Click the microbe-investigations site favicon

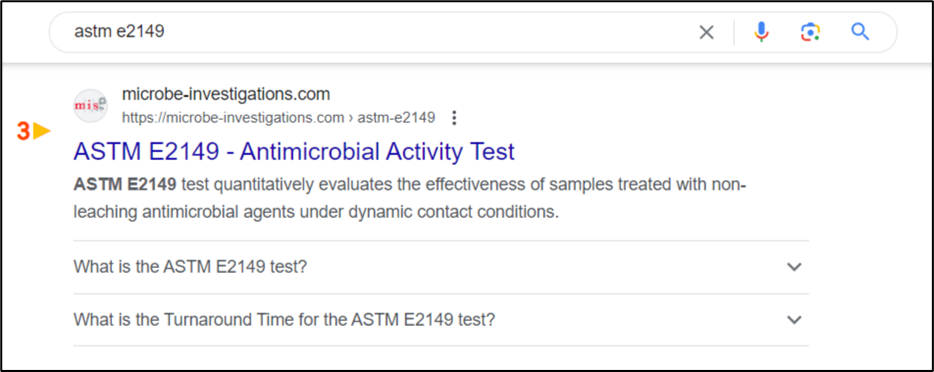[91, 105]
